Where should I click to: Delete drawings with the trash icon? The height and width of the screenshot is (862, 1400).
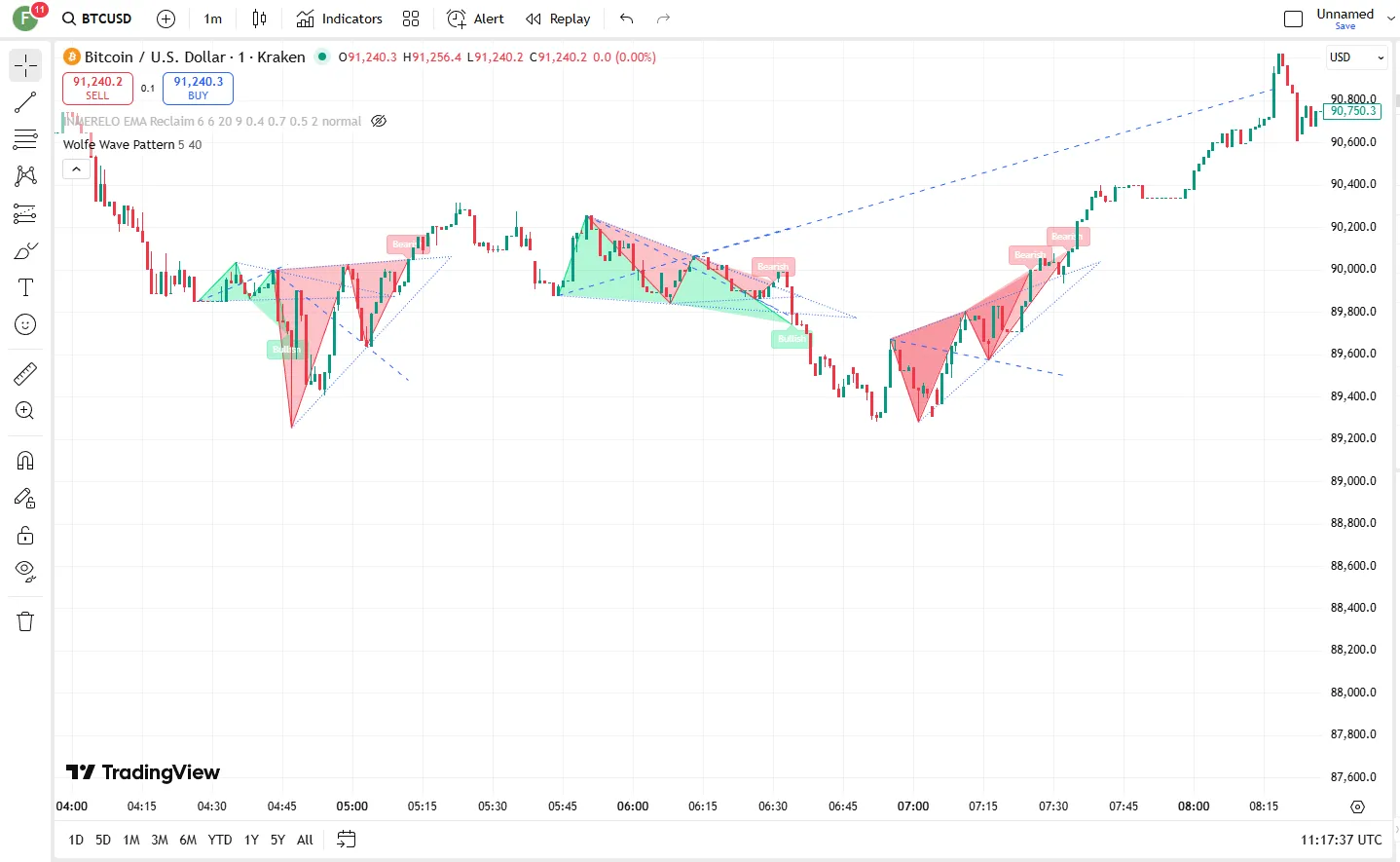point(25,621)
